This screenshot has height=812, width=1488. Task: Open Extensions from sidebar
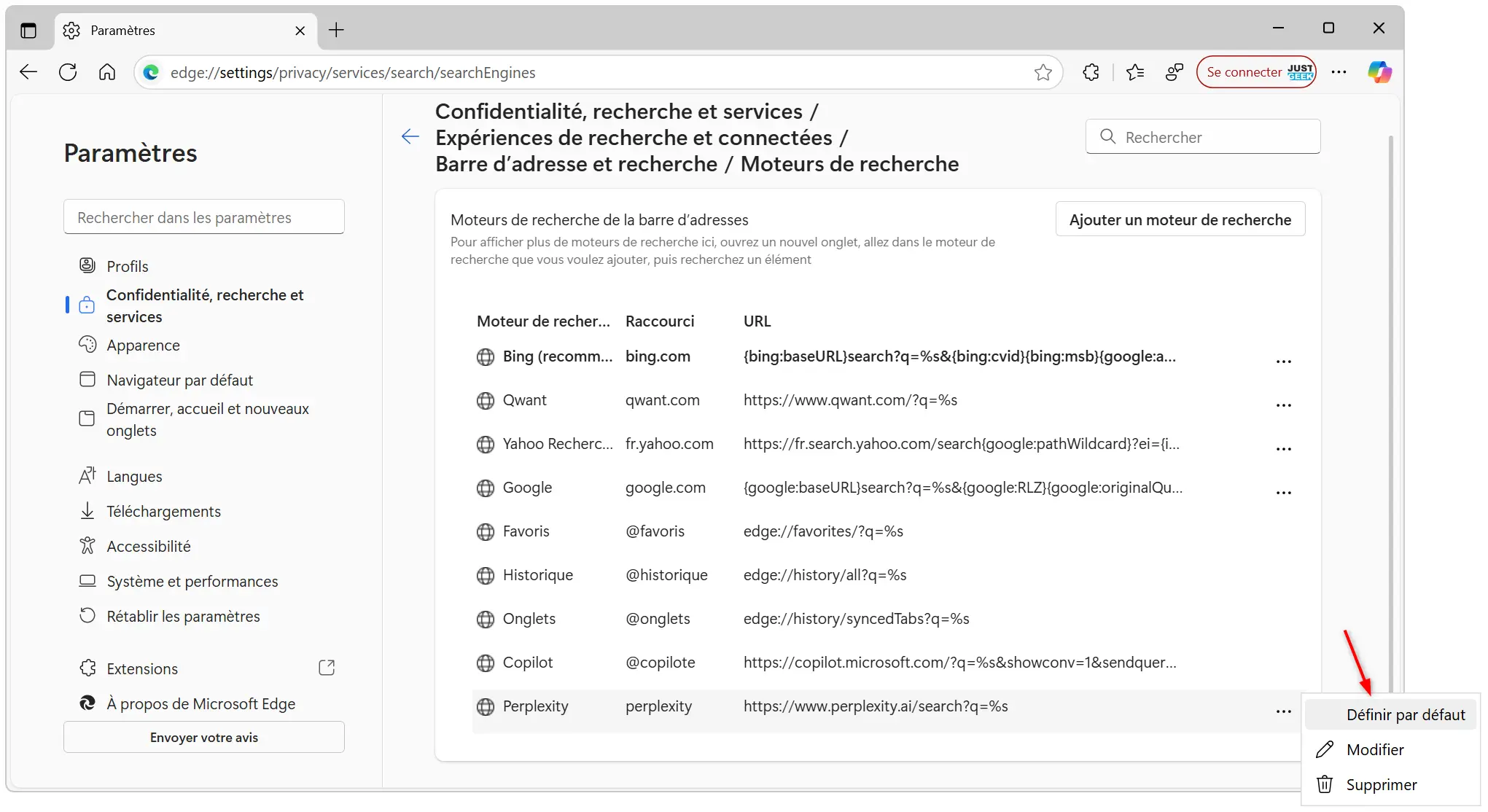(142, 668)
